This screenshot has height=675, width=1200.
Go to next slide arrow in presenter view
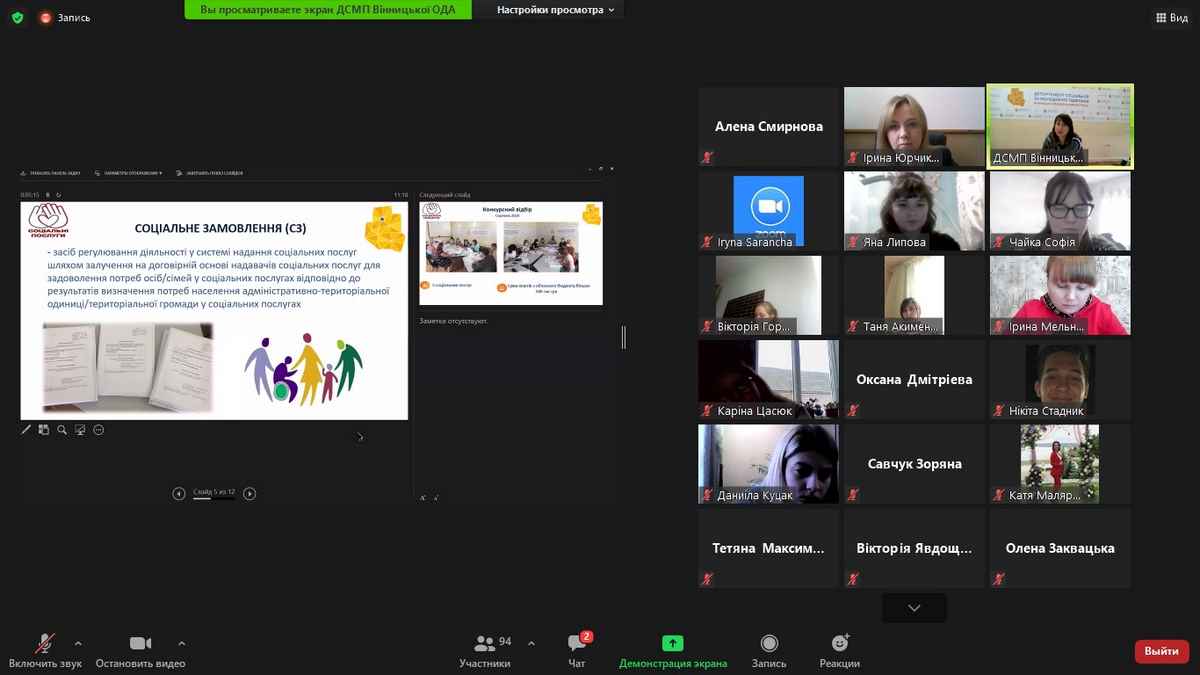(250, 493)
